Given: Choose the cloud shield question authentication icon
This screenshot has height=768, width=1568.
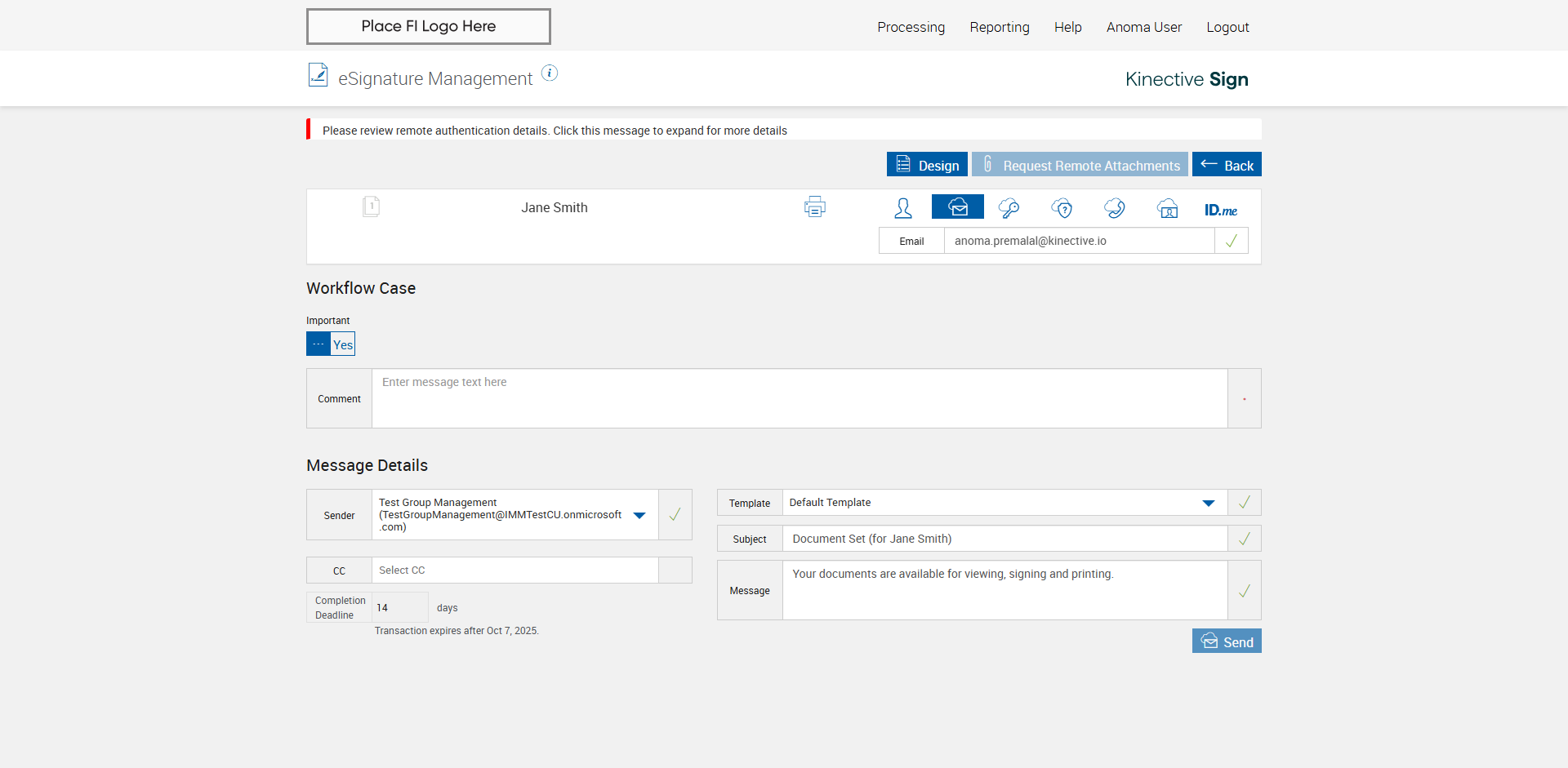Looking at the screenshot, I should (1062, 208).
